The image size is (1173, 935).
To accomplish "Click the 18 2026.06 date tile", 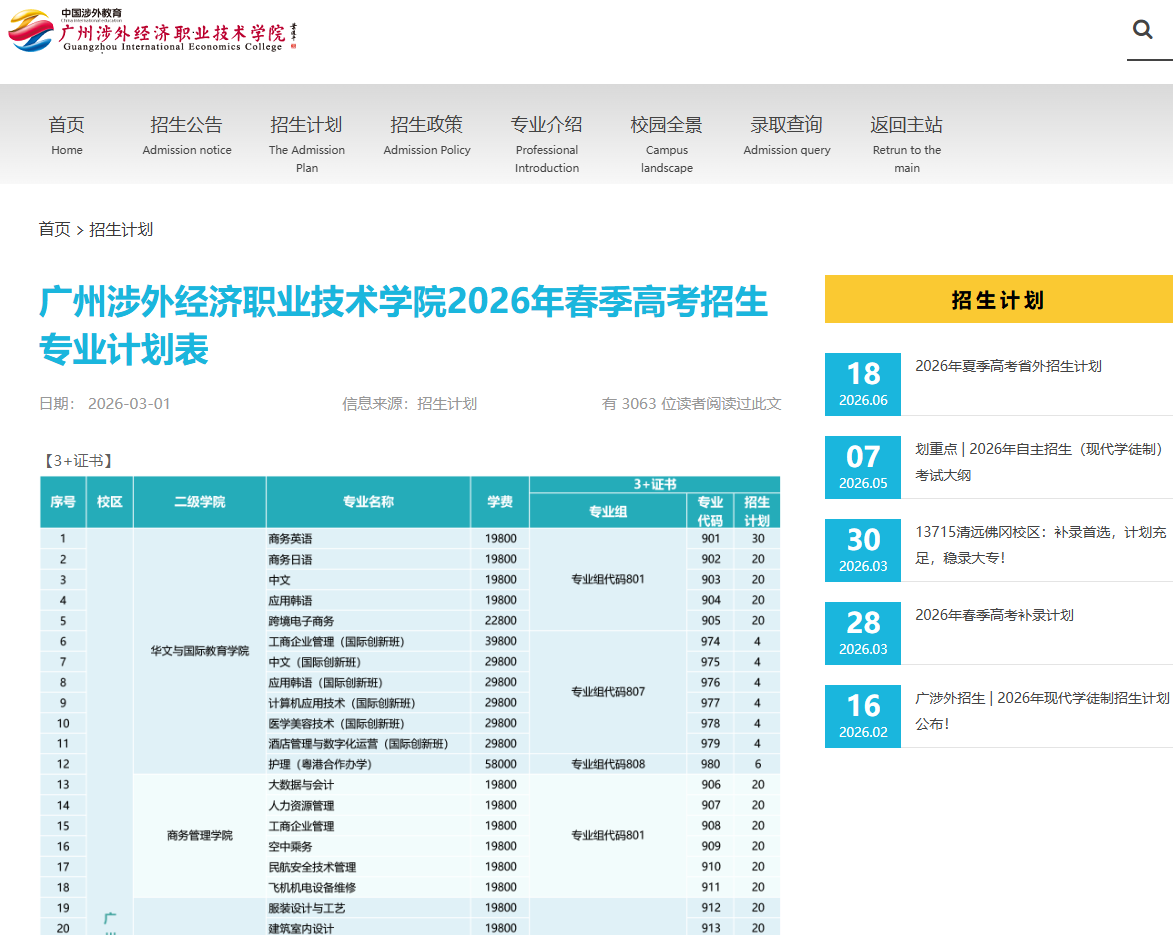I will pyautogui.click(x=863, y=384).
